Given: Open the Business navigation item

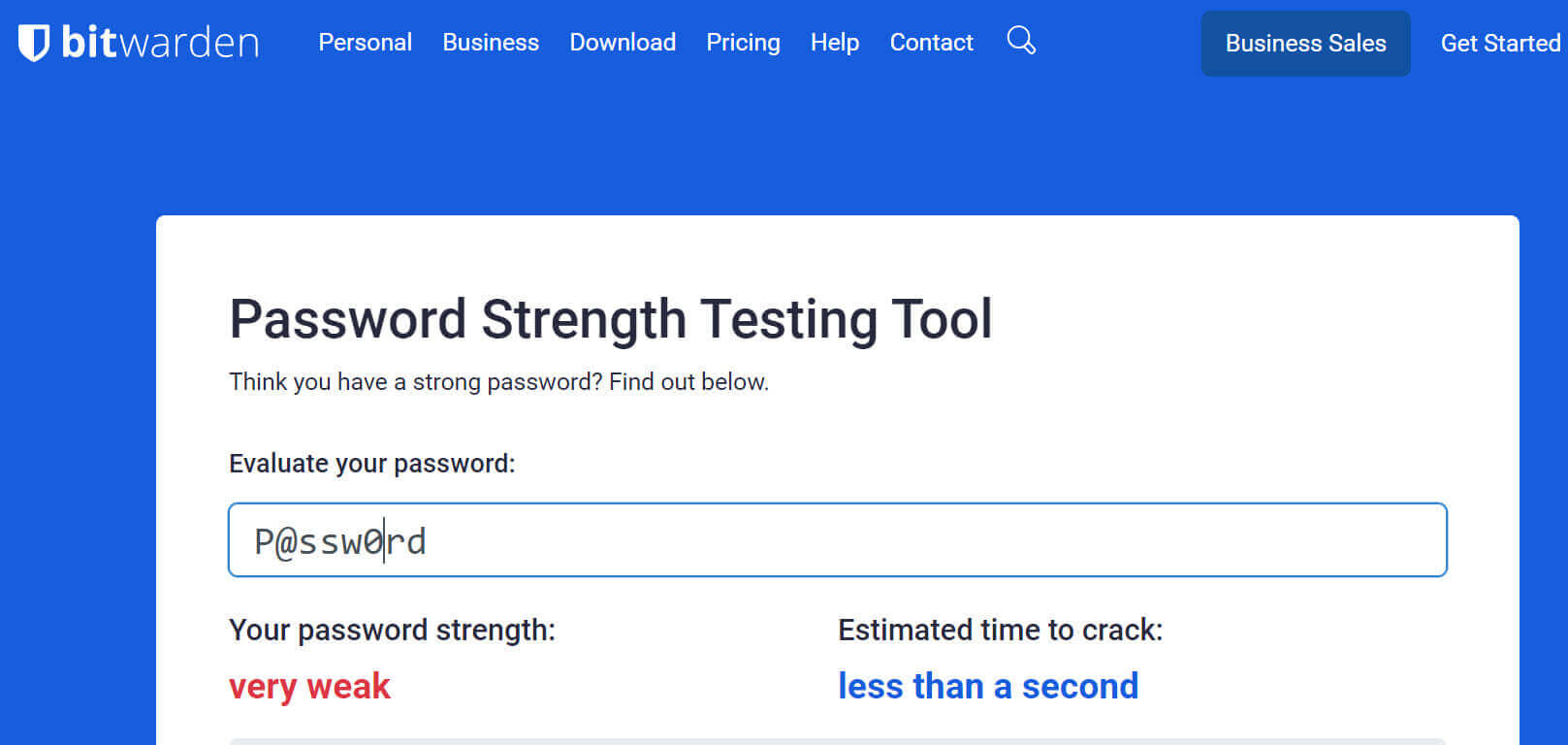Looking at the screenshot, I should click(x=491, y=43).
